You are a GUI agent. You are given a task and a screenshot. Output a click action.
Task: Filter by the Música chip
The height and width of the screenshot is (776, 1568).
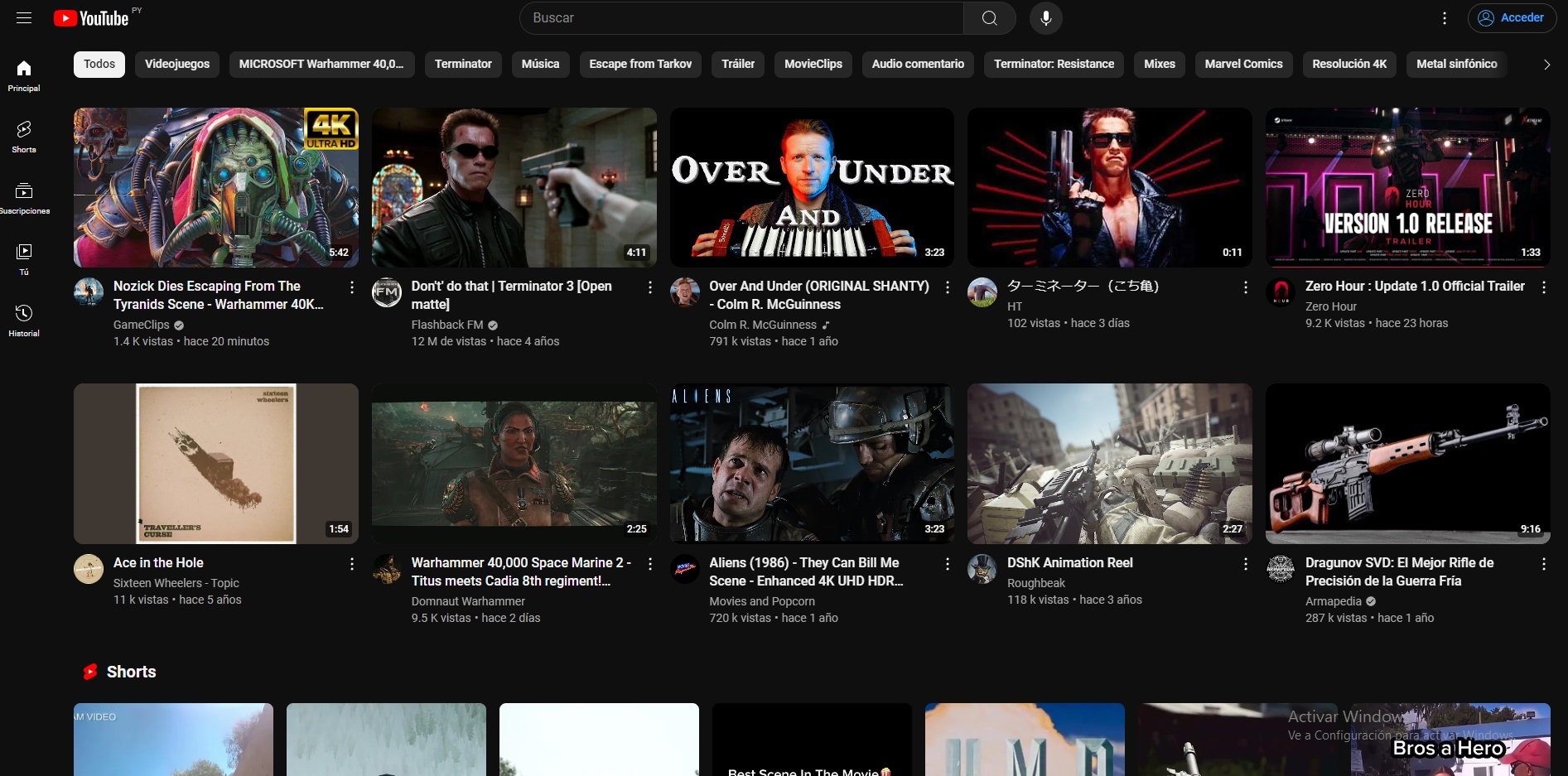coord(540,65)
